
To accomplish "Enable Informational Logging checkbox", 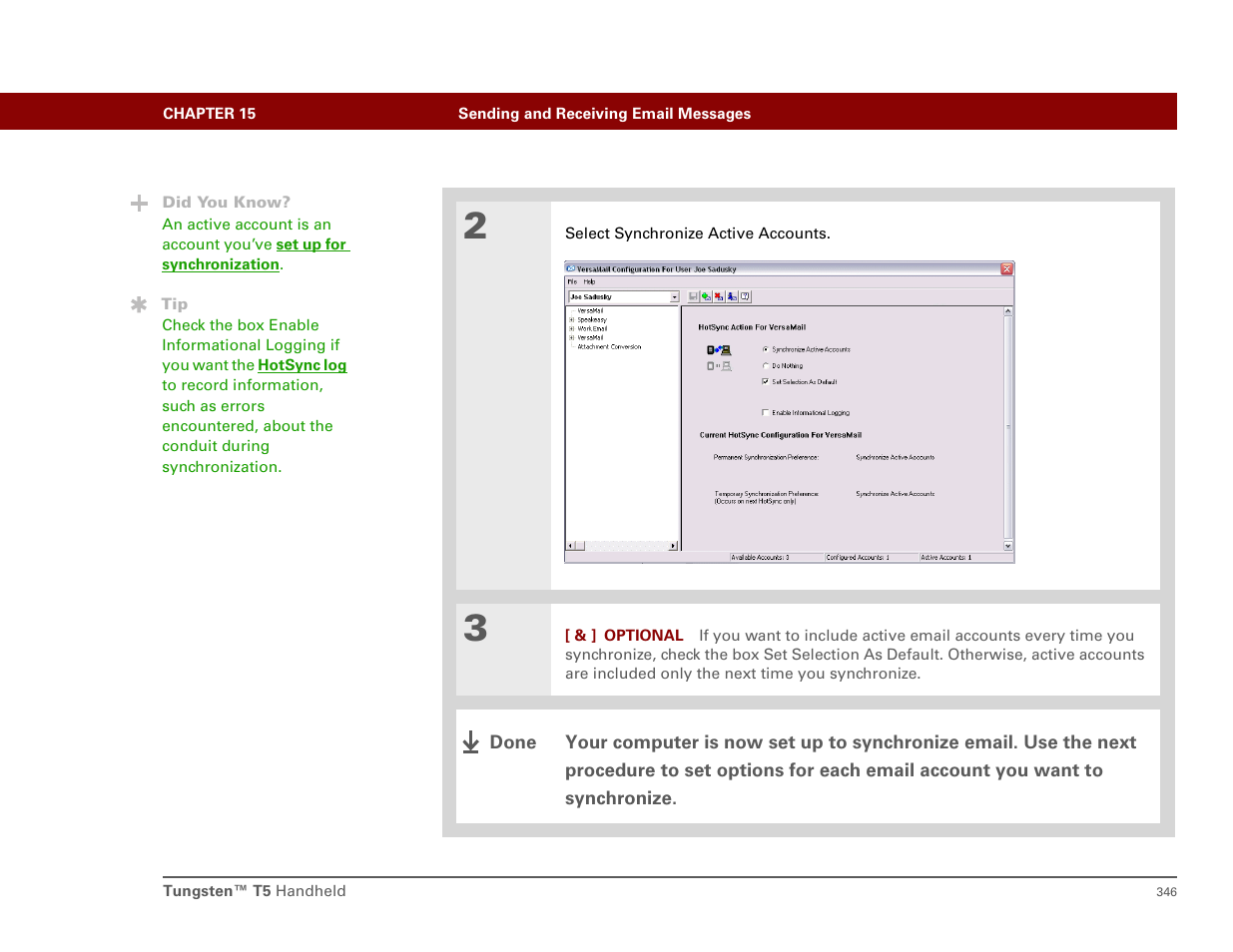I will pos(766,412).
